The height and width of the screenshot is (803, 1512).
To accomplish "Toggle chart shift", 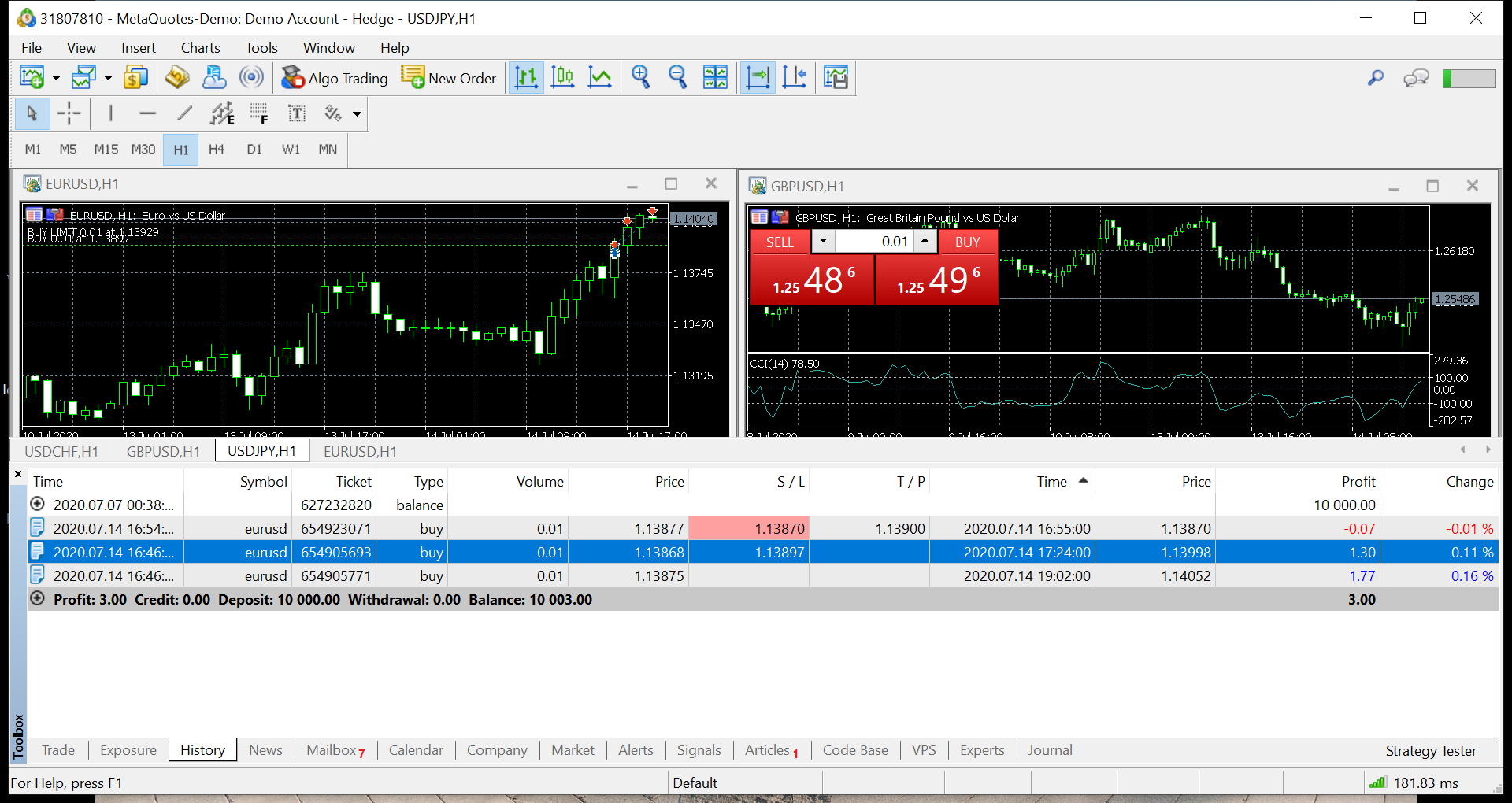I will tap(795, 77).
